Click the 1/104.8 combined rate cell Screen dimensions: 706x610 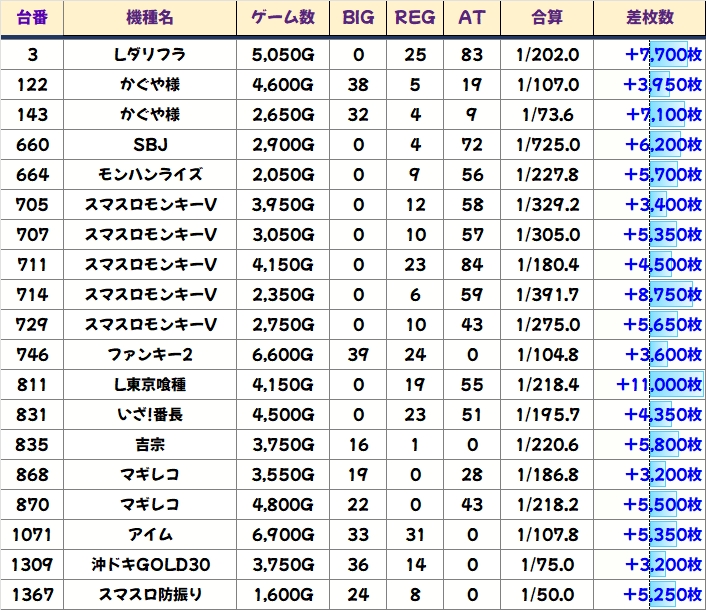point(547,355)
